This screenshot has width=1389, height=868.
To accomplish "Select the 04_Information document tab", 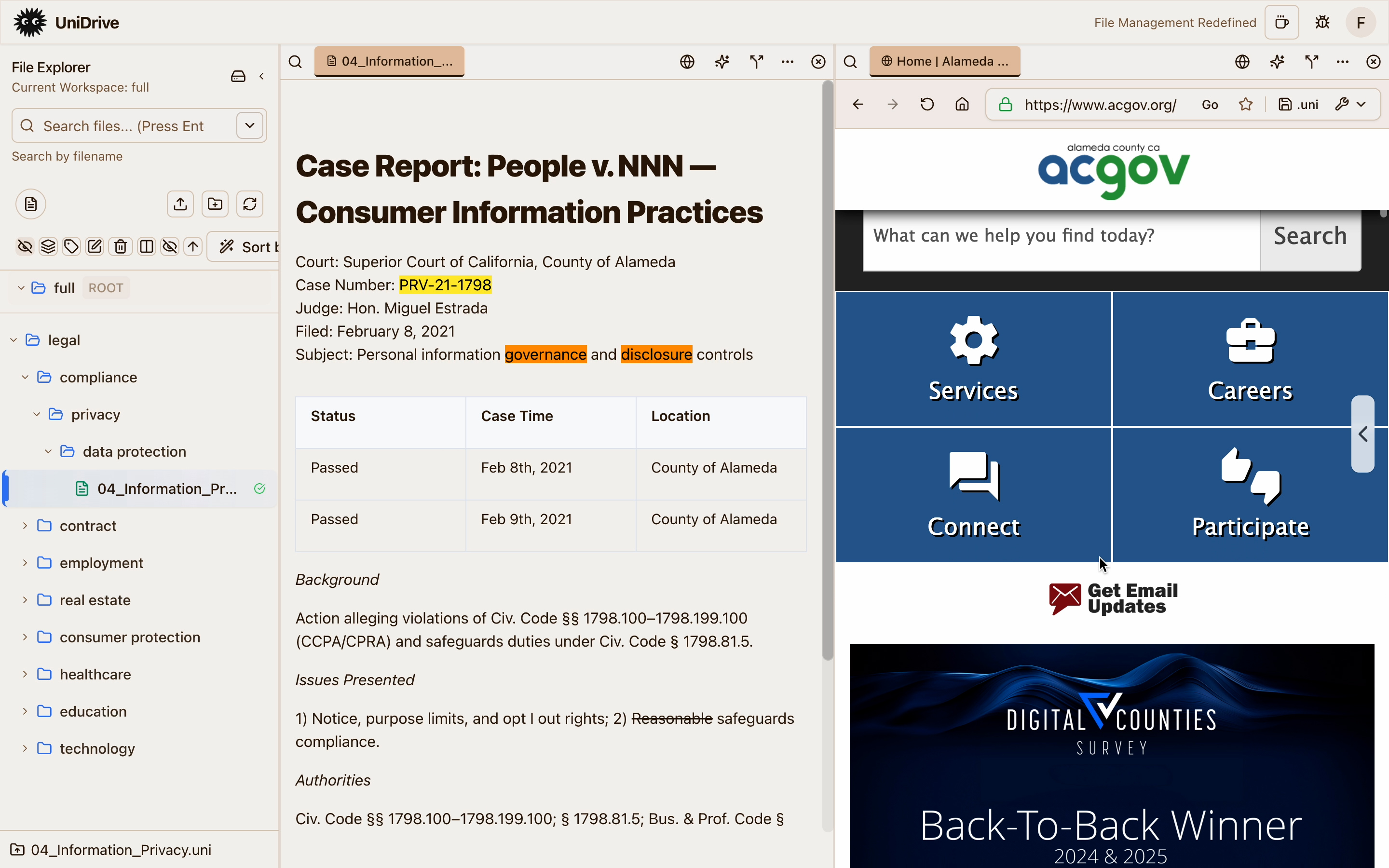I will pyautogui.click(x=389, y=61).
